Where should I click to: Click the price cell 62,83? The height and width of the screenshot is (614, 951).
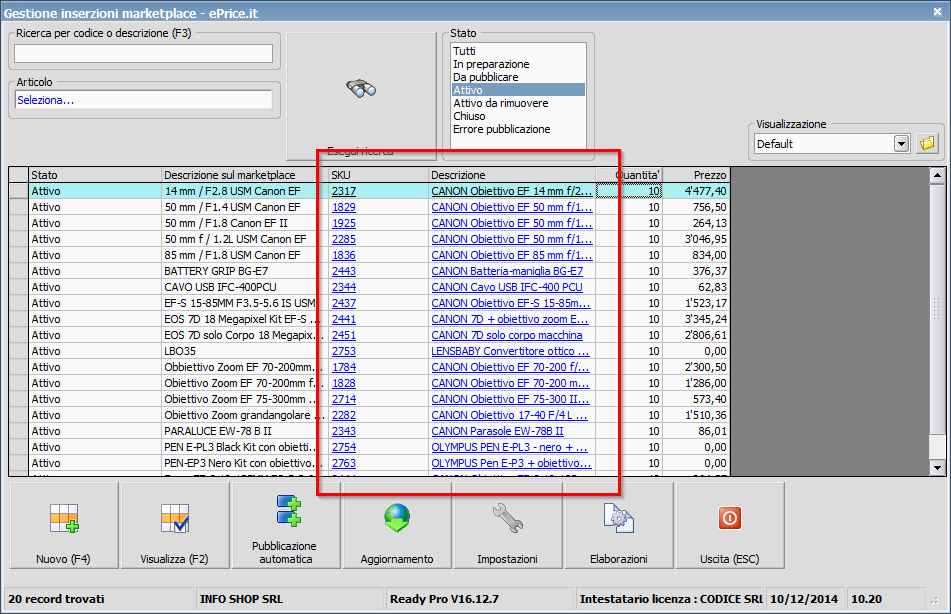pyautogui.click(x=696, y=287)
